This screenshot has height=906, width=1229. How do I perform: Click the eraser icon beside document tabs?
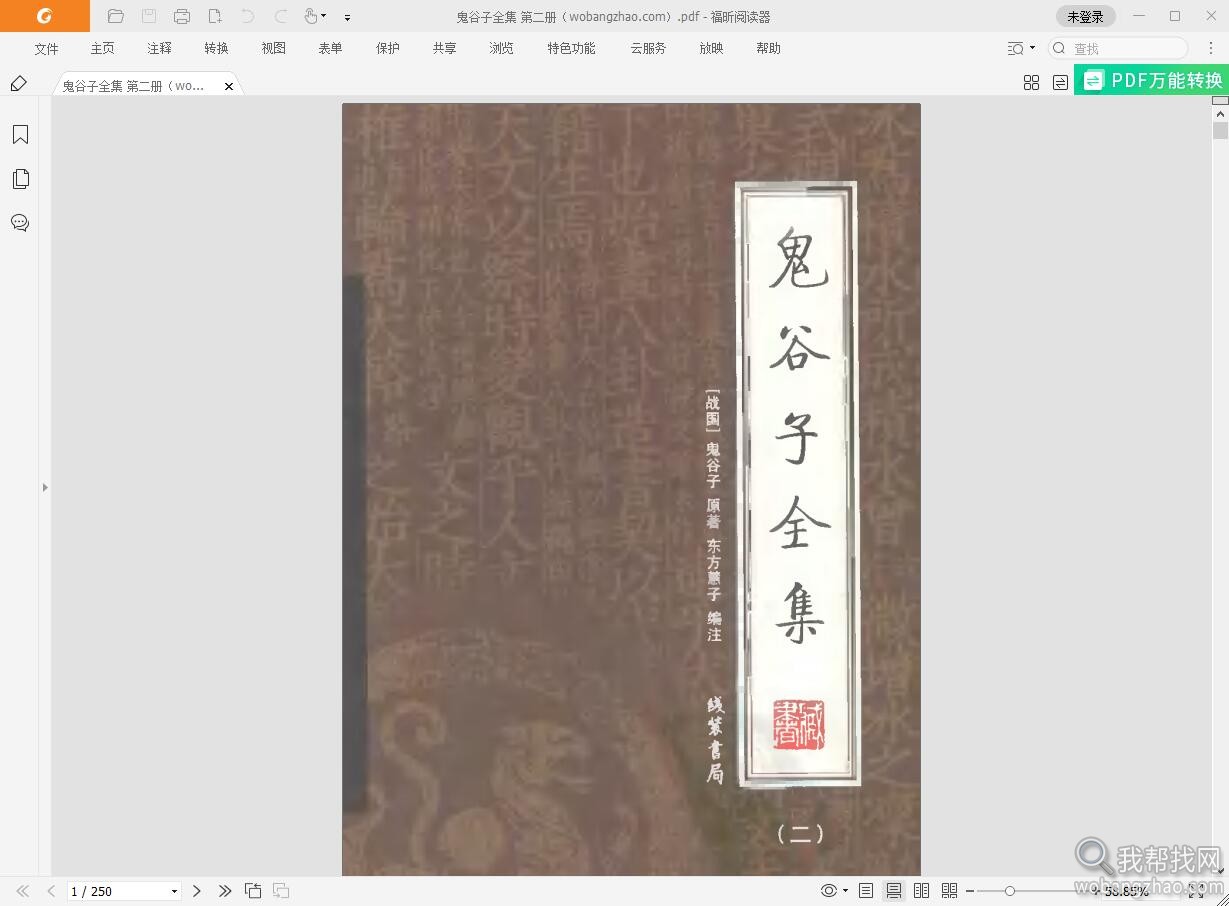tap(19, 84)
